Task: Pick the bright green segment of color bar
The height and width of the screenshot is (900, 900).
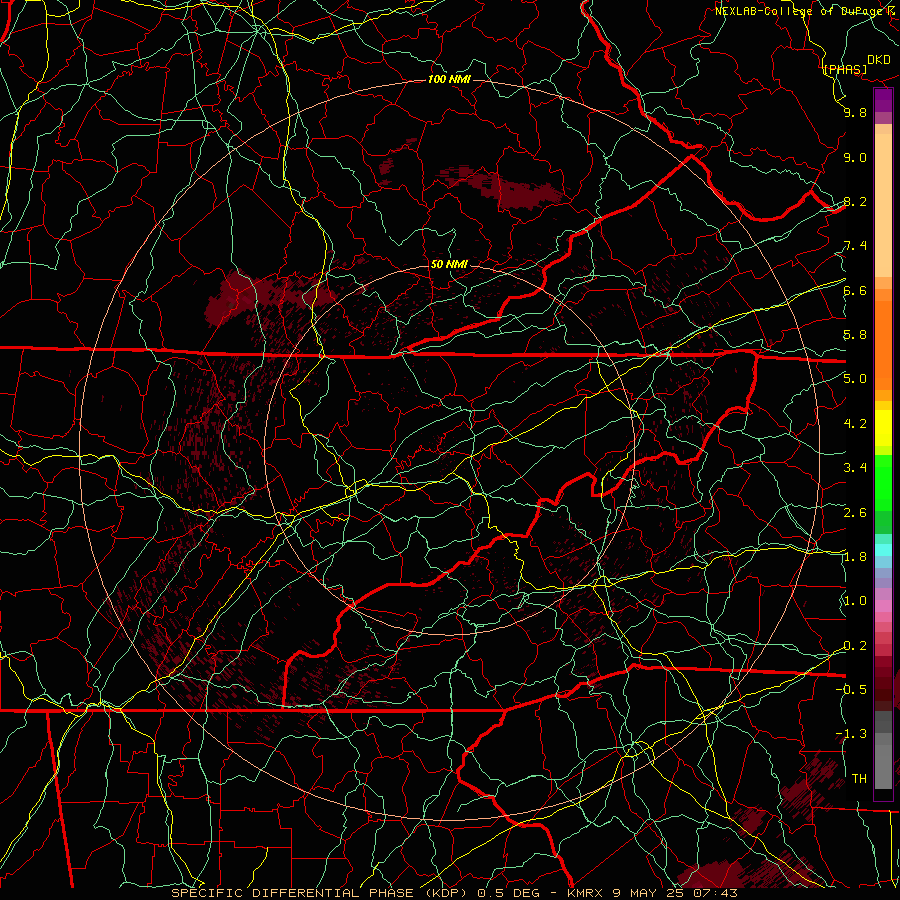Action: 883,483
